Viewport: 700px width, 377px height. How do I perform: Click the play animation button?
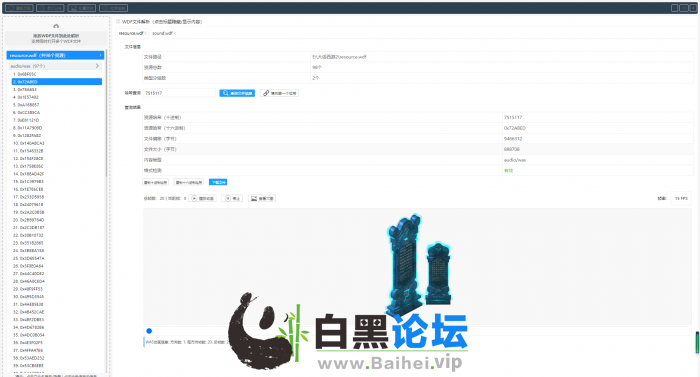203,198
